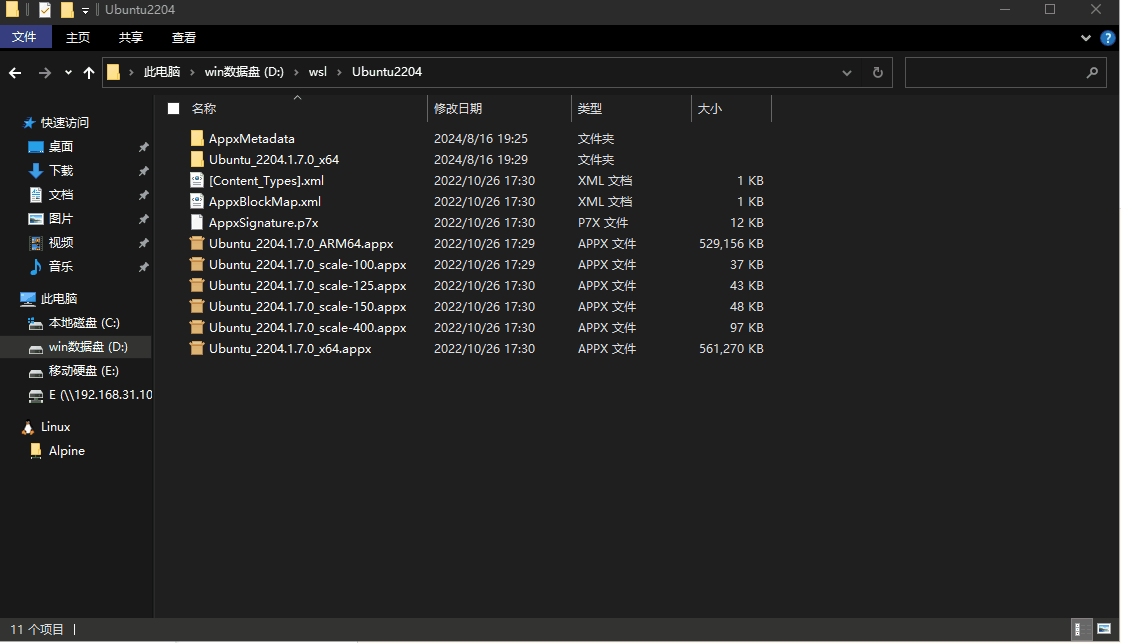The image size is (1121, 643).
Task: Select the scale-150.appx package icon
Action: tap(197, 306)
